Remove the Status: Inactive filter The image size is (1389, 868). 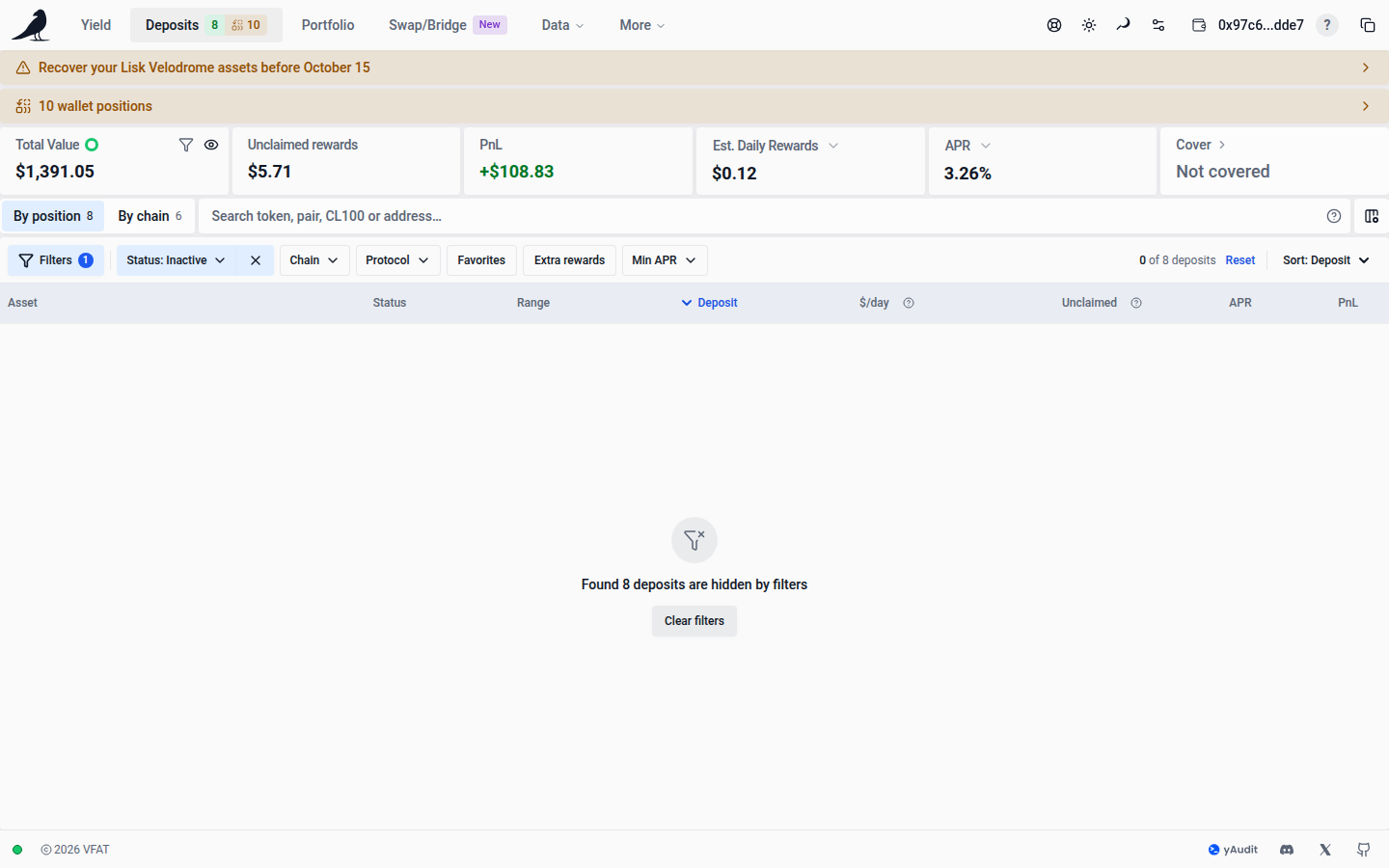tap(256, 260)
